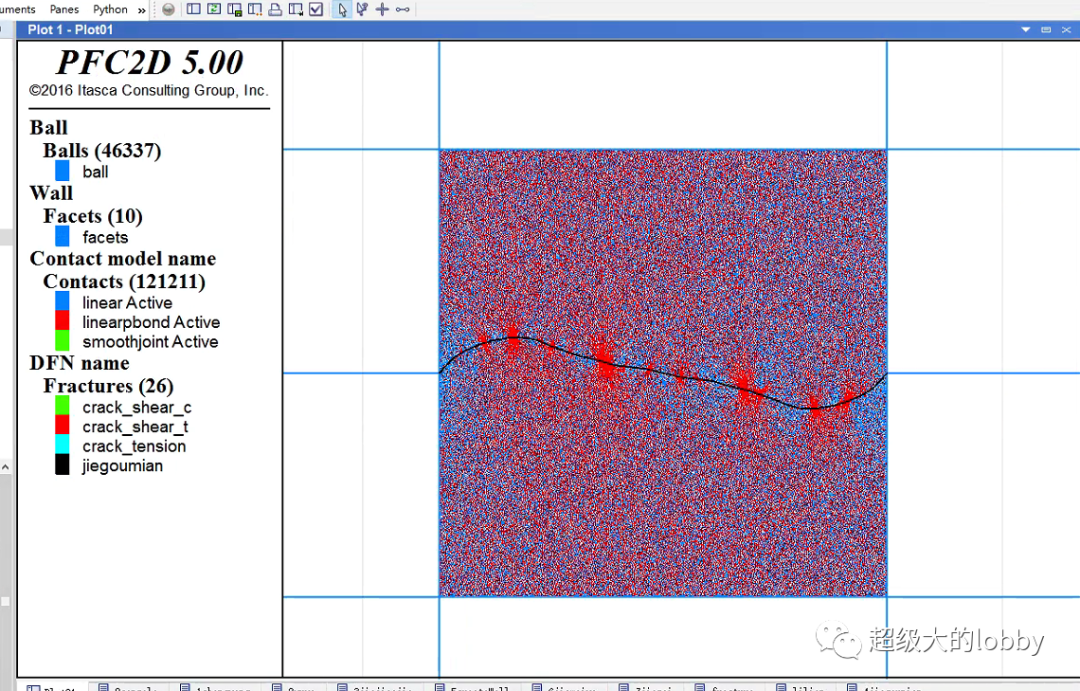Click the crack_shear_t red swatch
Viewport: 1080px width, 691px height.
click(62, 424)
